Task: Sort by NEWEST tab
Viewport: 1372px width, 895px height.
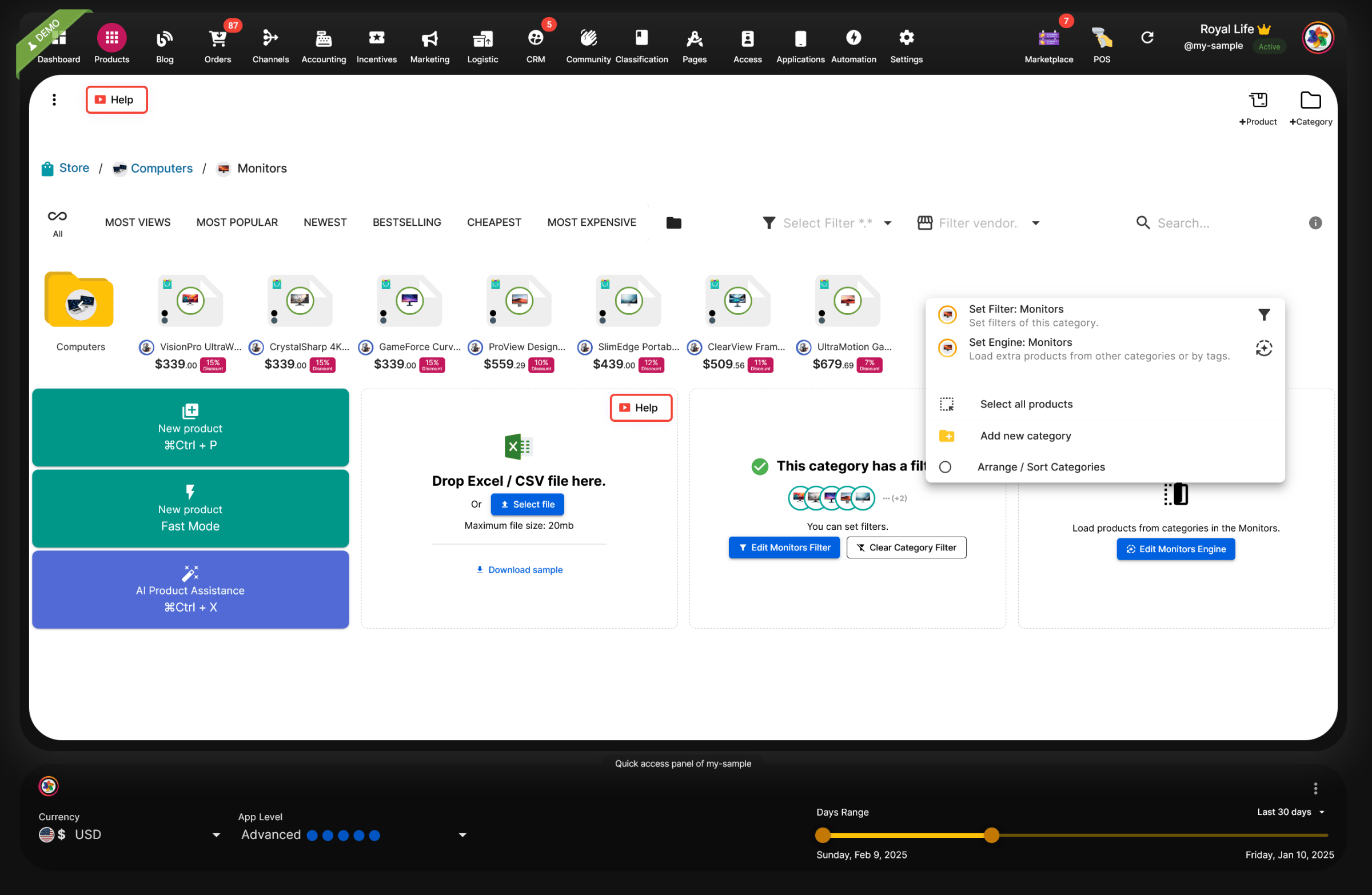Action: pos(325,222)
